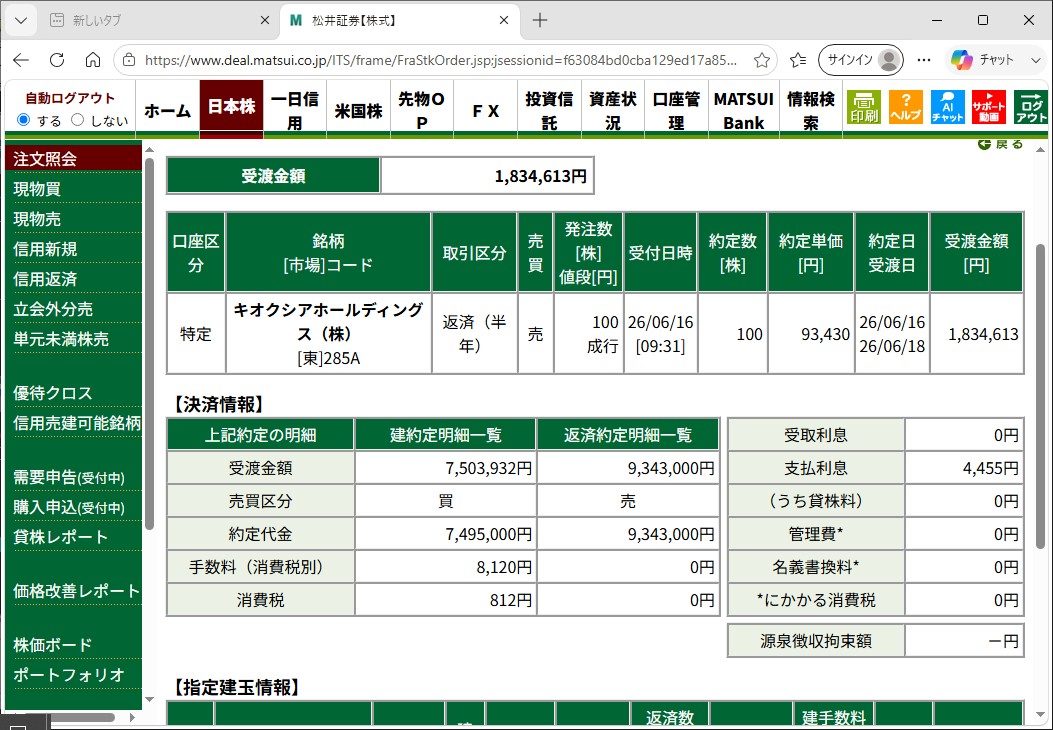Open a new browser tab plus icon
1053x730 pixels.
click(x=540, y=21)
